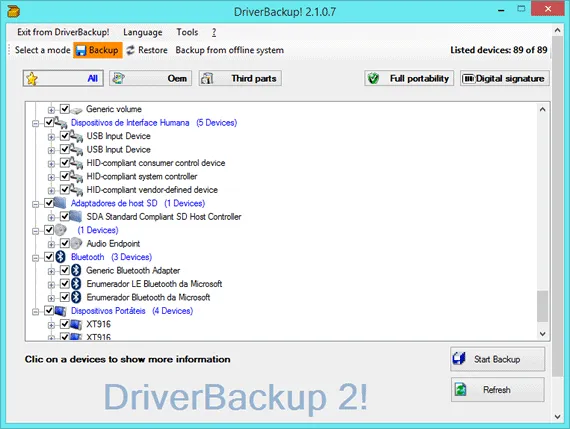Screen dimensions: 570x429
Task: Open the ? help menu
Action: 214,32
